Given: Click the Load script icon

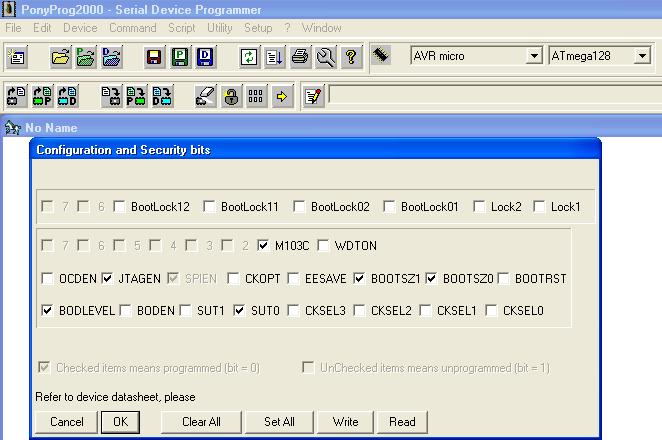Looking at the screenshot, I should pos(274,57).
